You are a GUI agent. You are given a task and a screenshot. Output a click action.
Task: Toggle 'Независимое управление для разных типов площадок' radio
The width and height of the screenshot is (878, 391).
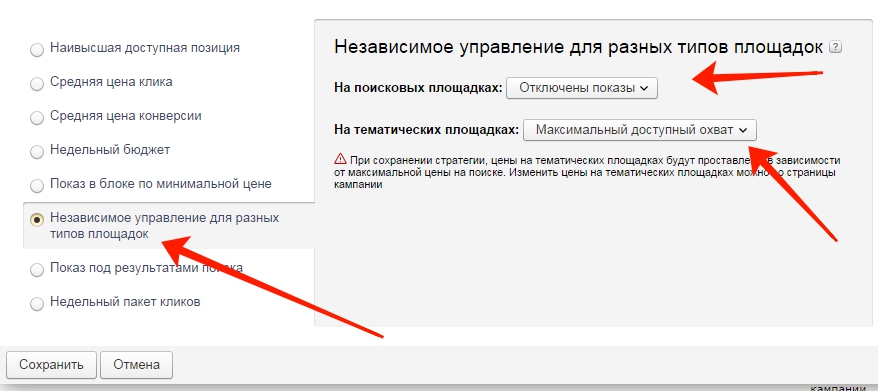pyautogui.click(x=37, y=220)
